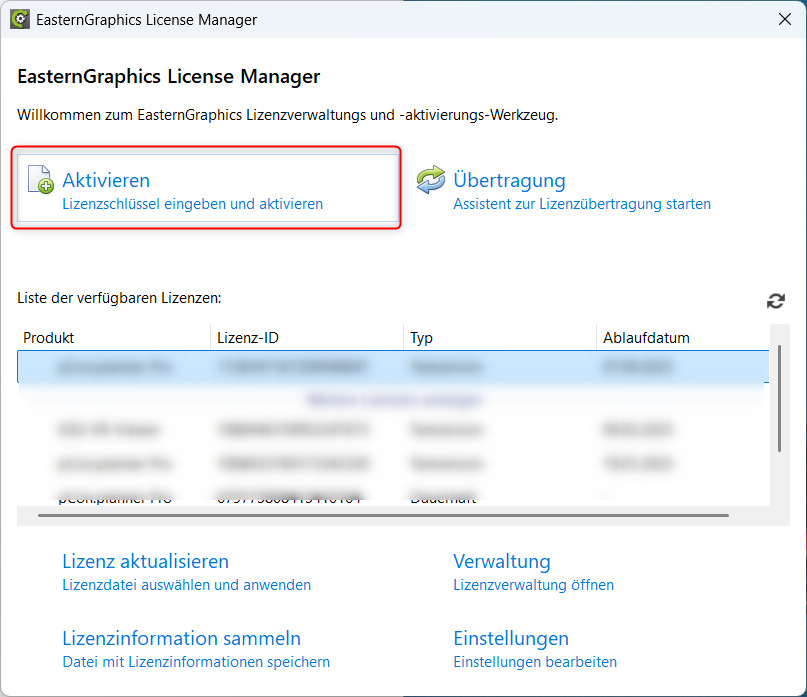Click the green arrows Übertragung icon
The image size is (807, 697).
pyautogui.click(x=431, y=180)
